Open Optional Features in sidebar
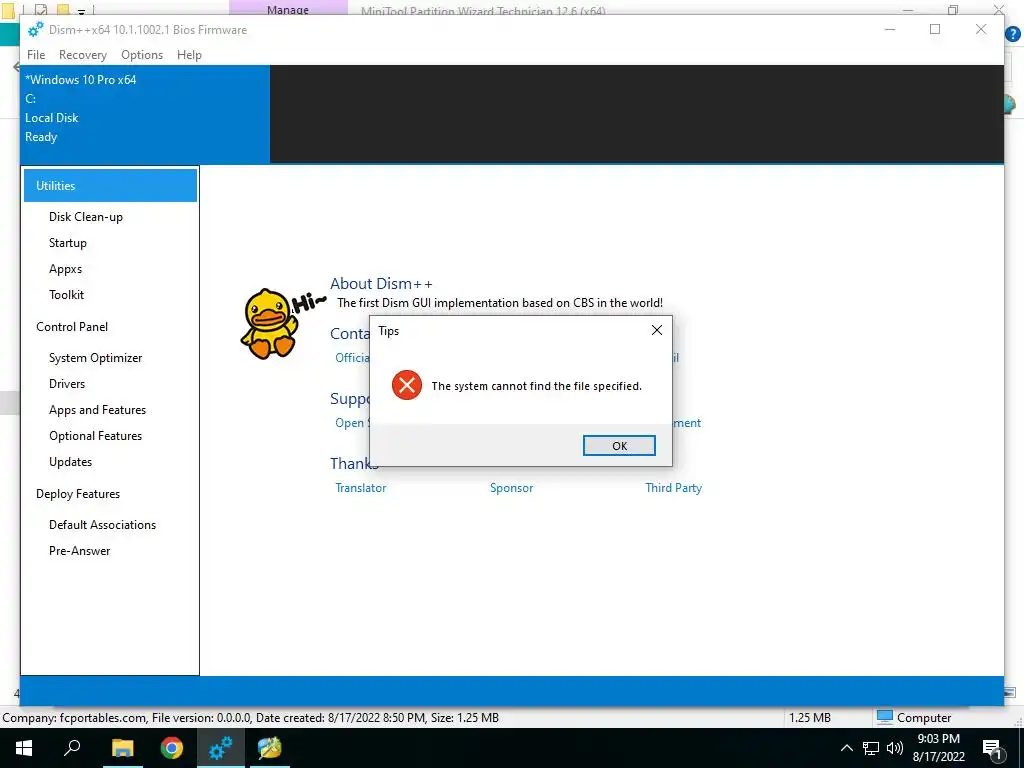 point(95,436)
